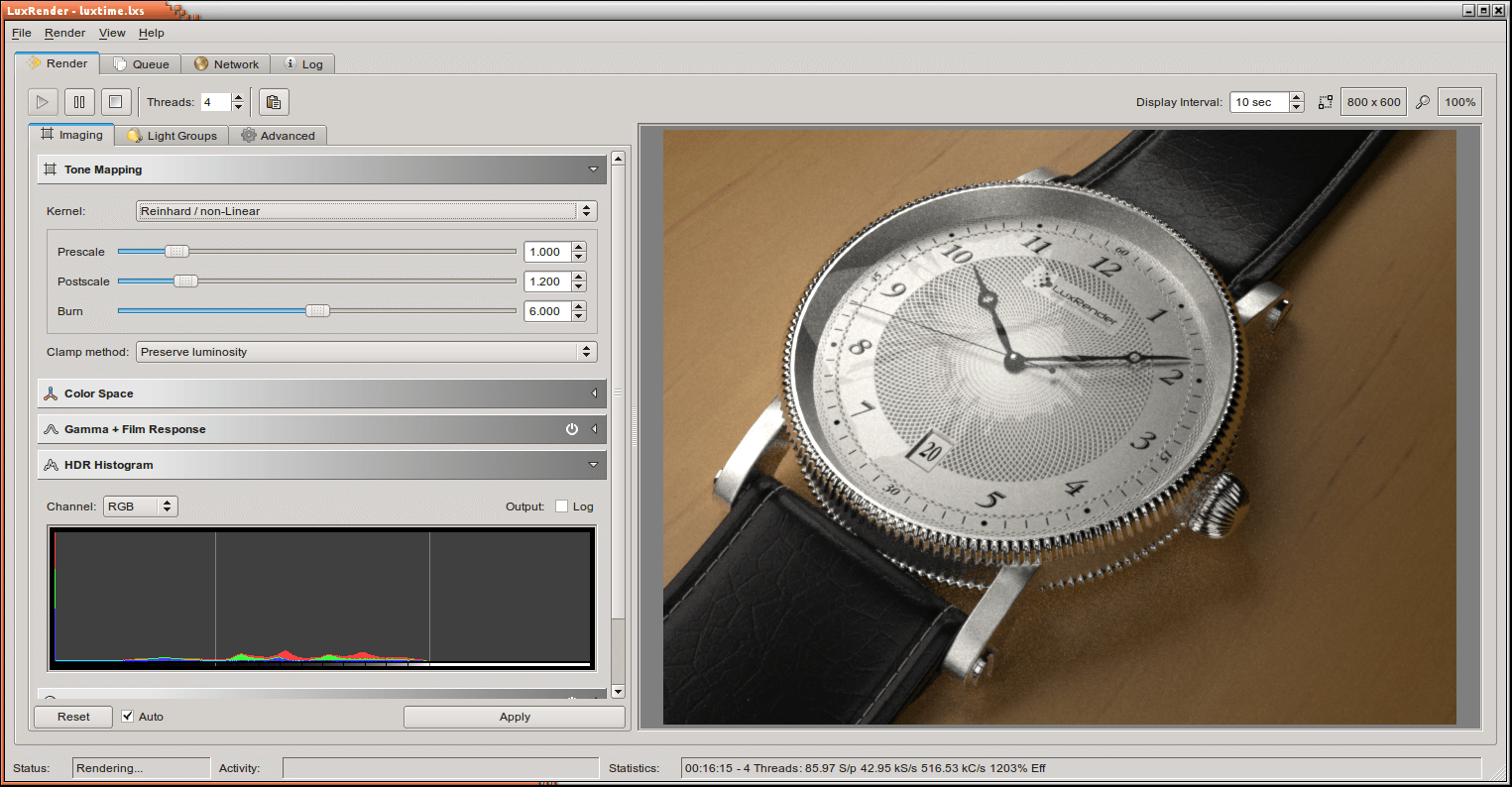Stop the render with the square button

(115, 101)
